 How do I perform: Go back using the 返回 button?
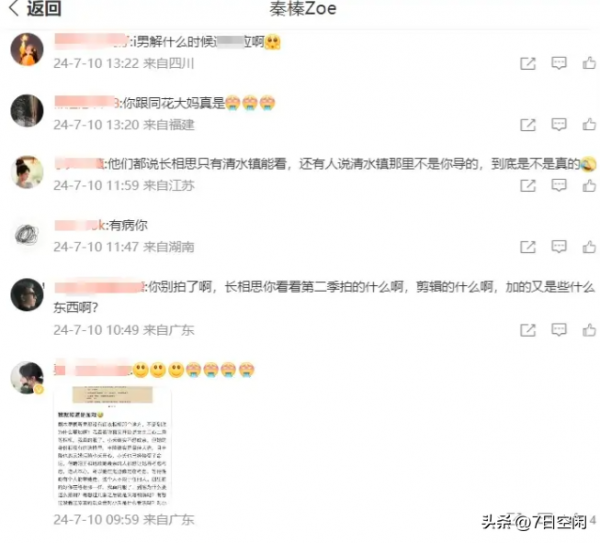(34, 8)
